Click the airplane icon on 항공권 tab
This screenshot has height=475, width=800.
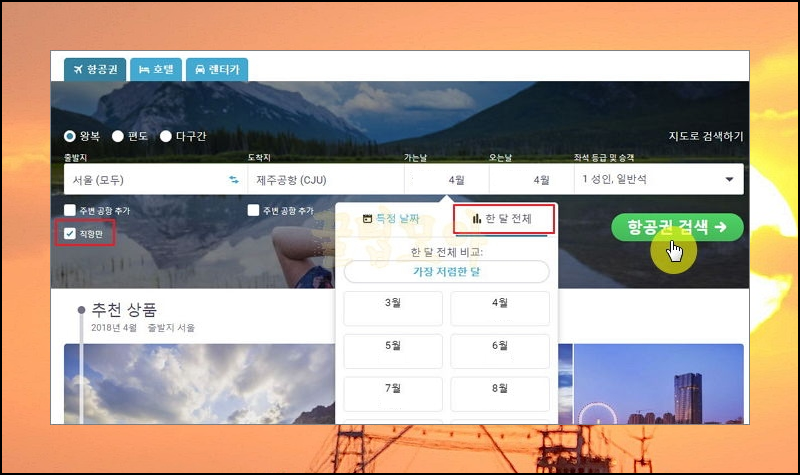(x=78, y=69)
